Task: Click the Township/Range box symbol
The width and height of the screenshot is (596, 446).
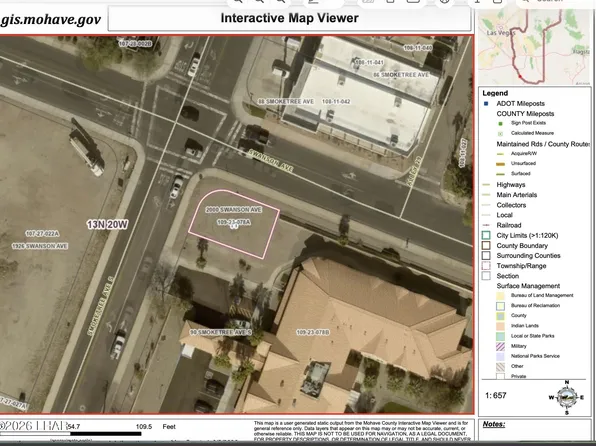Action: [x=486, y=266]
